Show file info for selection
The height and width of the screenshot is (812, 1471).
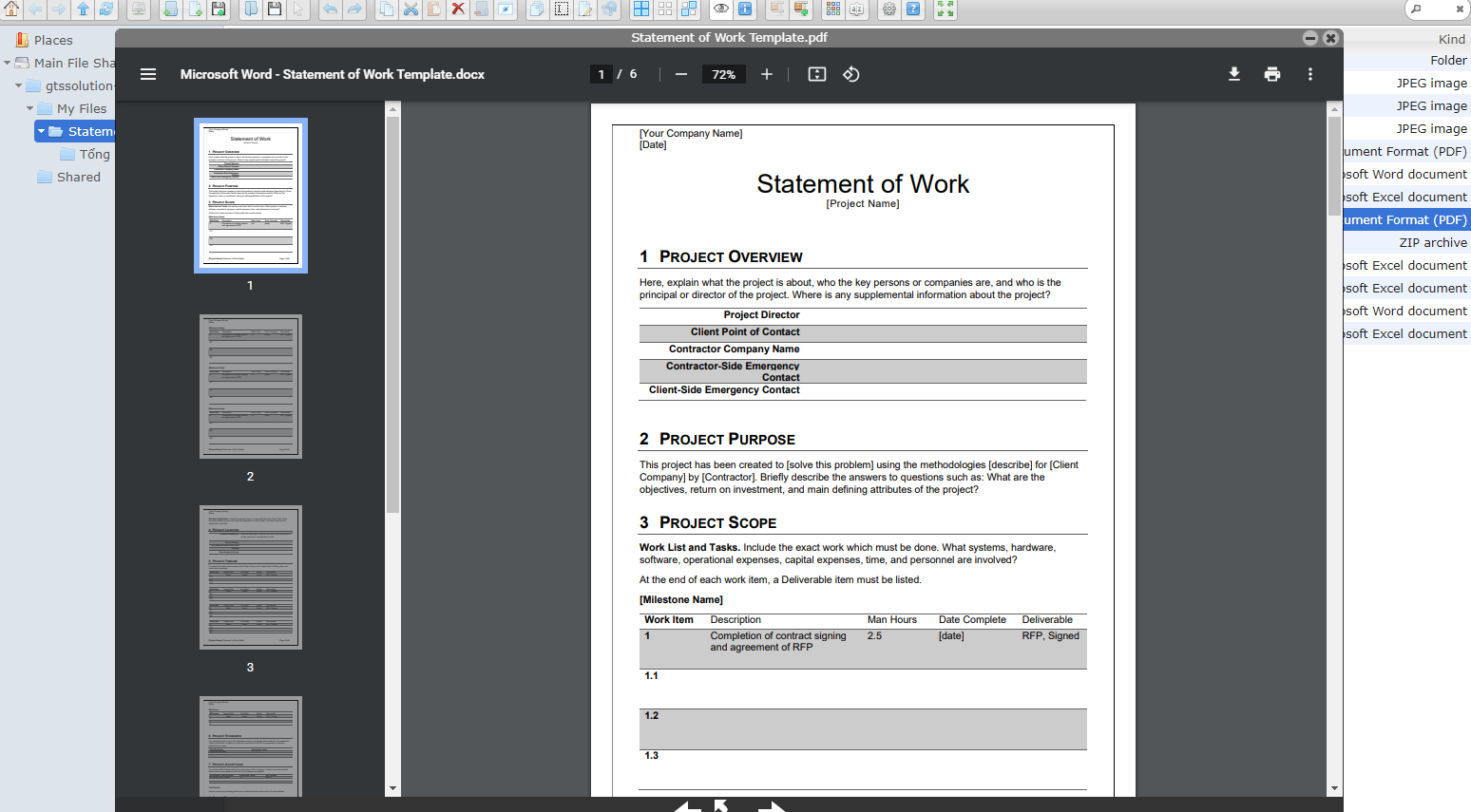click(x=745, y=9)
